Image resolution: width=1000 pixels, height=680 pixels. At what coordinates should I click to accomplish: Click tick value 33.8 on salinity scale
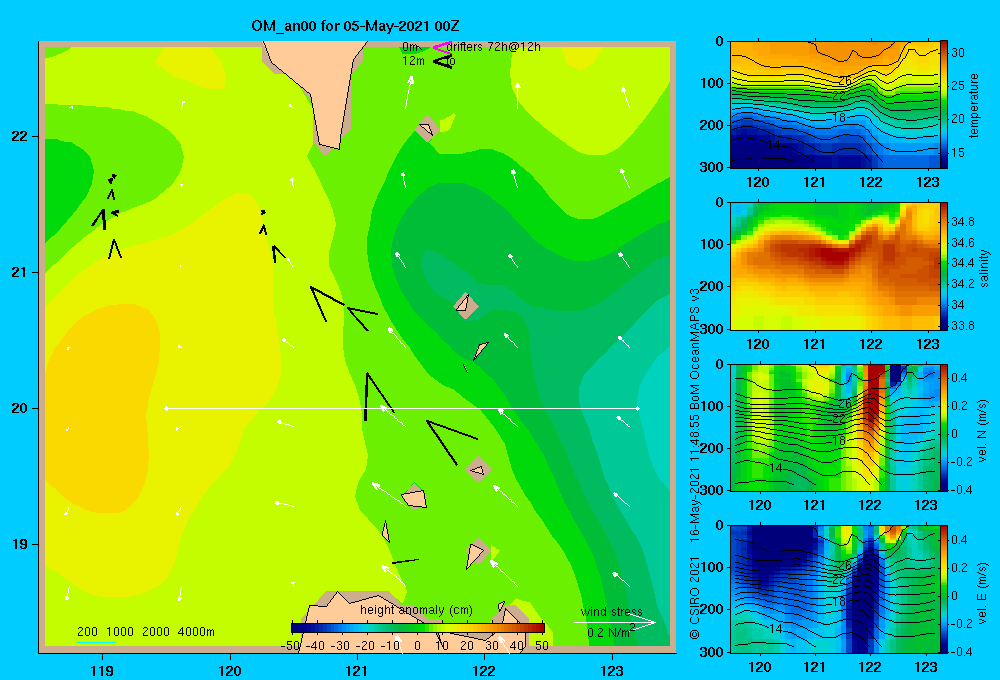[x=962, y=325]
